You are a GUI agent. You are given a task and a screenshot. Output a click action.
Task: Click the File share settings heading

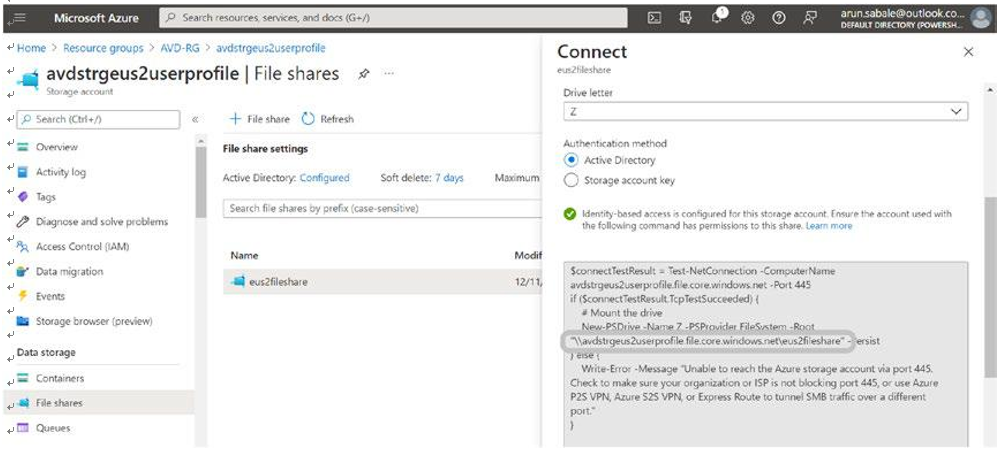pyautogui.click(x=265, y=148)
